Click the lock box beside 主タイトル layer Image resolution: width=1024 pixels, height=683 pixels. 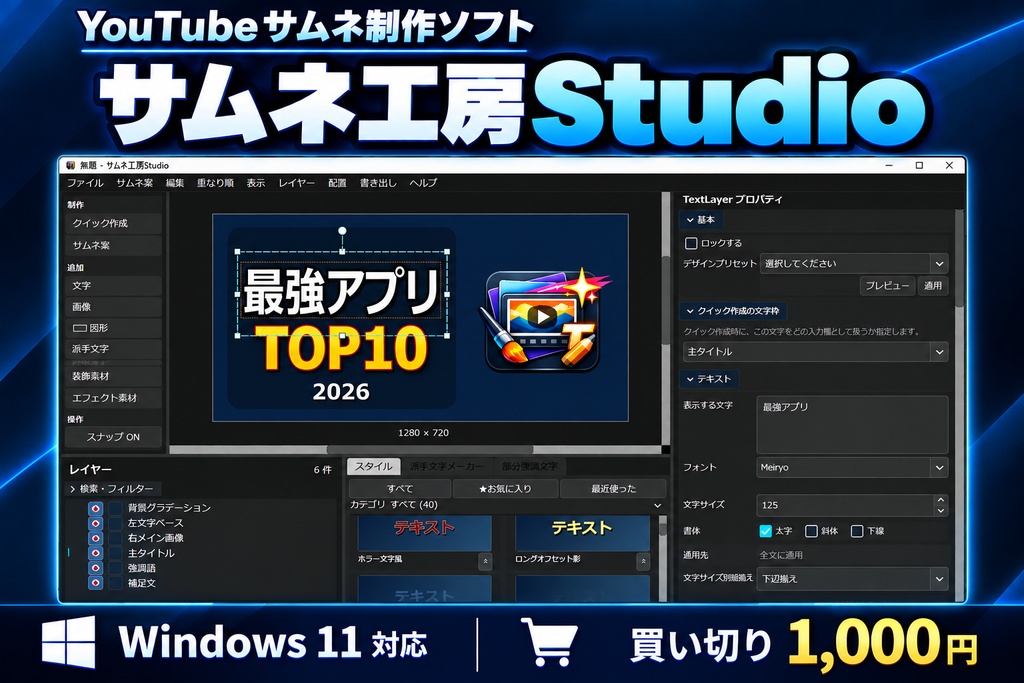pos(116,553)
